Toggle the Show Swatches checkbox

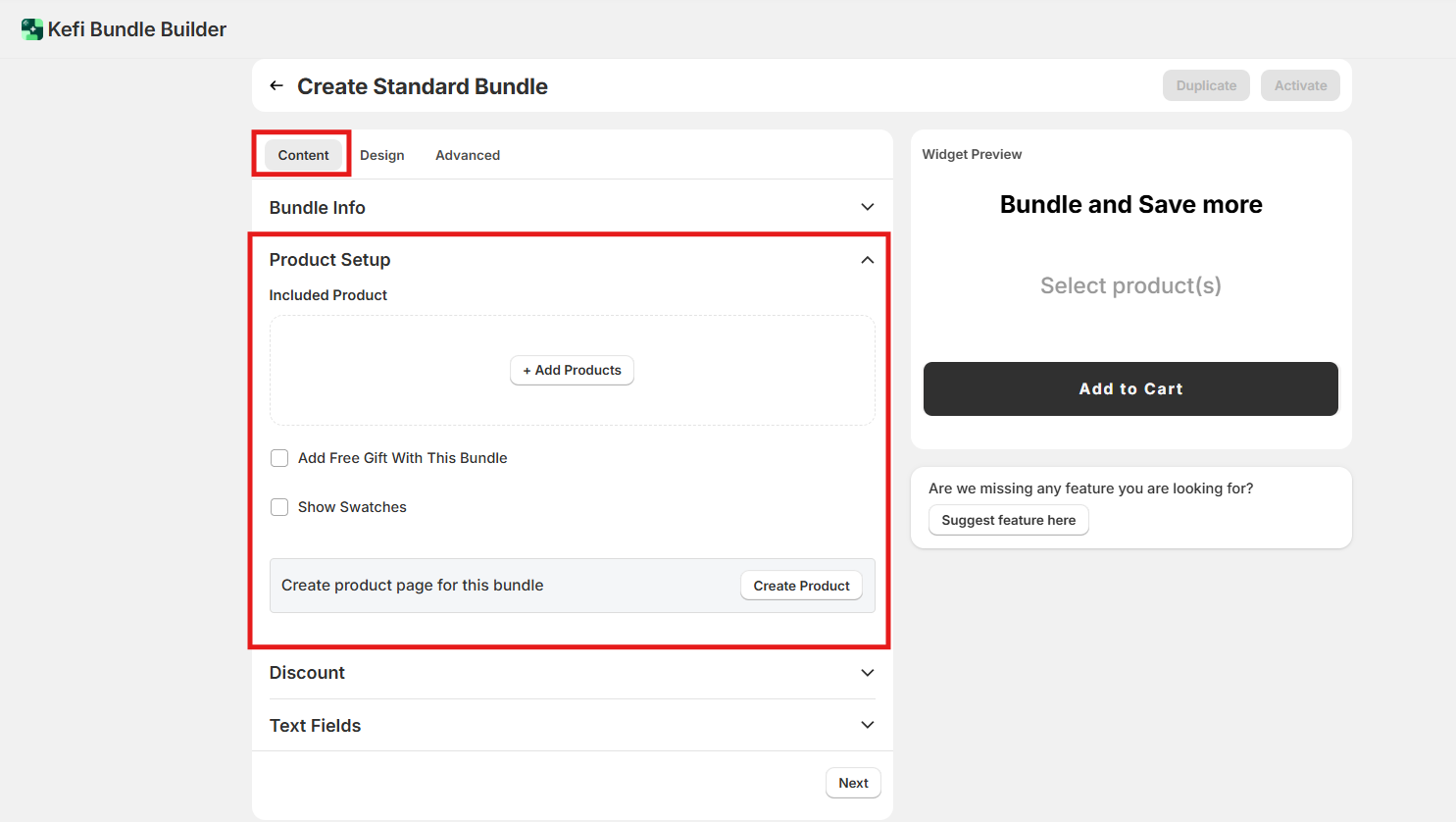click(x=280, y=507)
